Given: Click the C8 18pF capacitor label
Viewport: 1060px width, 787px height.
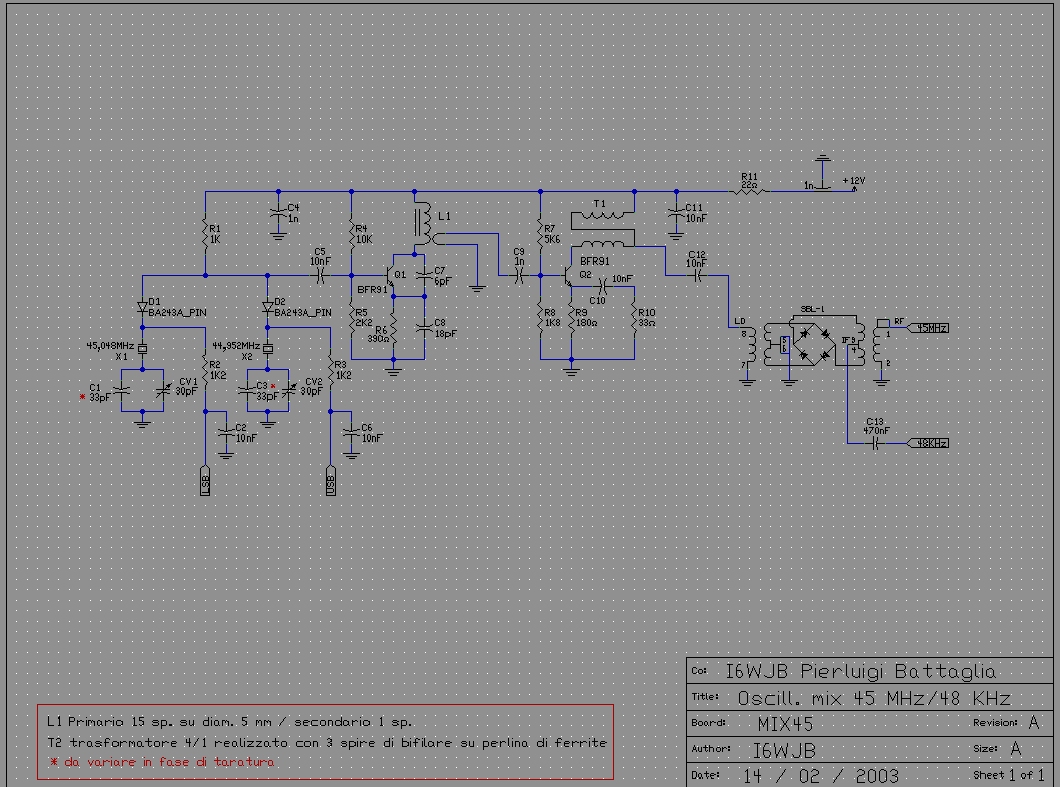Looking at the screenshot, I should point(445,329).
